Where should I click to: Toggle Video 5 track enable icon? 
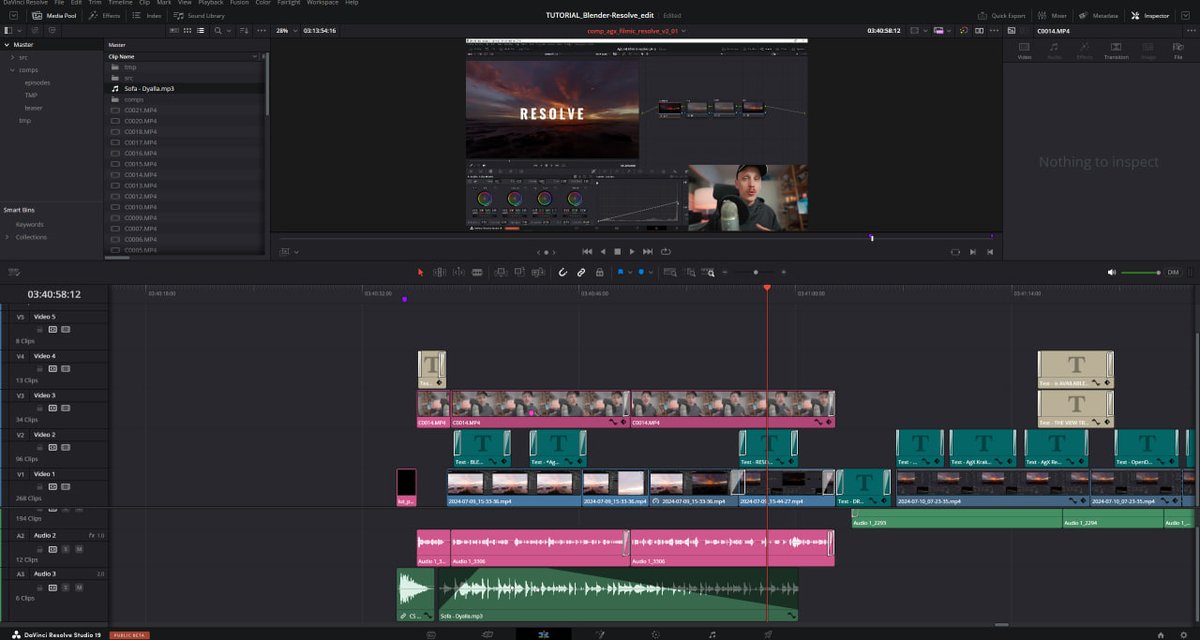(x=66, y=329)
